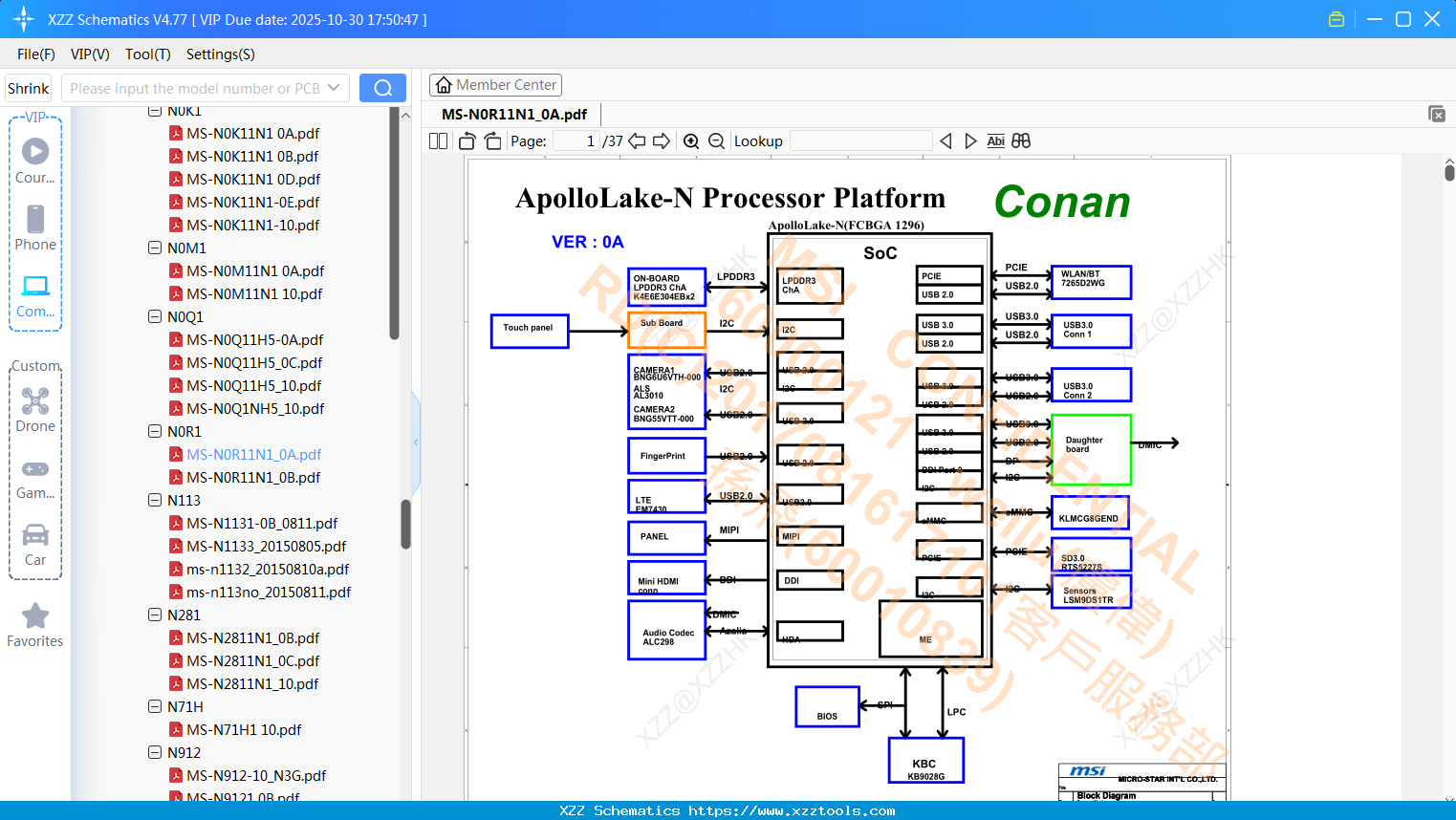Toggle the Abi text match option
The width and height of the screenshot is (1456, 820).
click(x=995, y=141)
